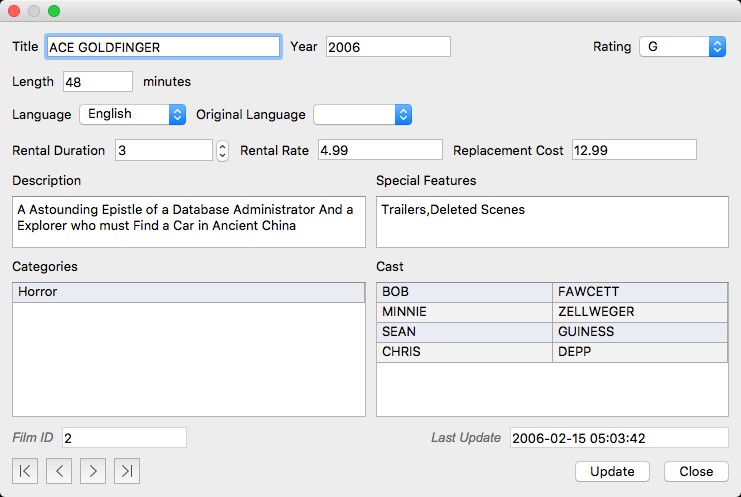The width and height of the screenshot is (741, 497).
Task: Click the Rental Duration stepper arrows
Action: (x=222, y=150)
